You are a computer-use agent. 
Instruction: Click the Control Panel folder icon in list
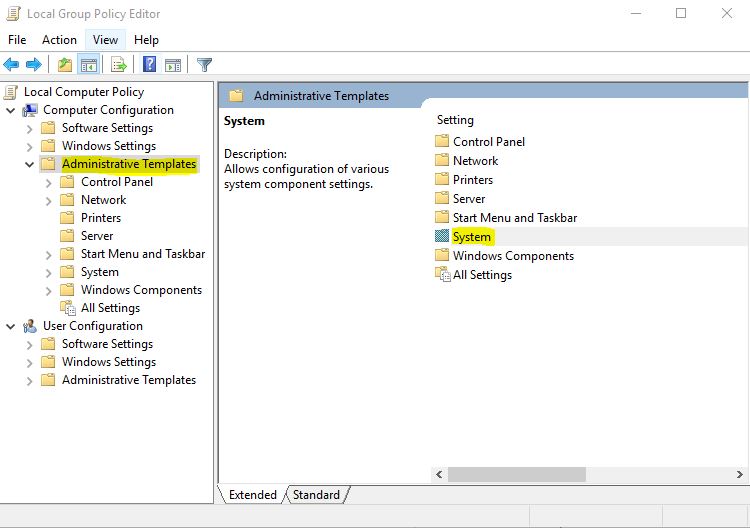tap(442, 141)
